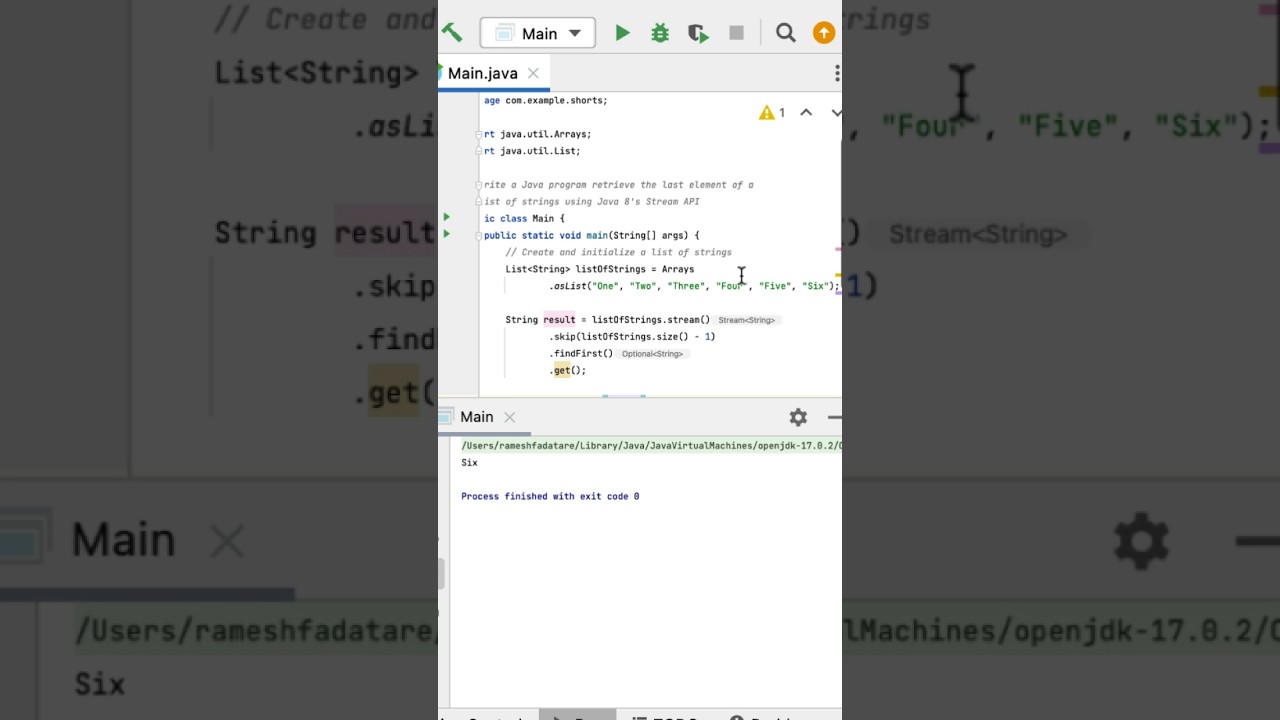Image resolution: width=1280 pixels, height=720 pixels.
Task: Click the openjdk-17.0.2 path line in console
Action: 651,446
